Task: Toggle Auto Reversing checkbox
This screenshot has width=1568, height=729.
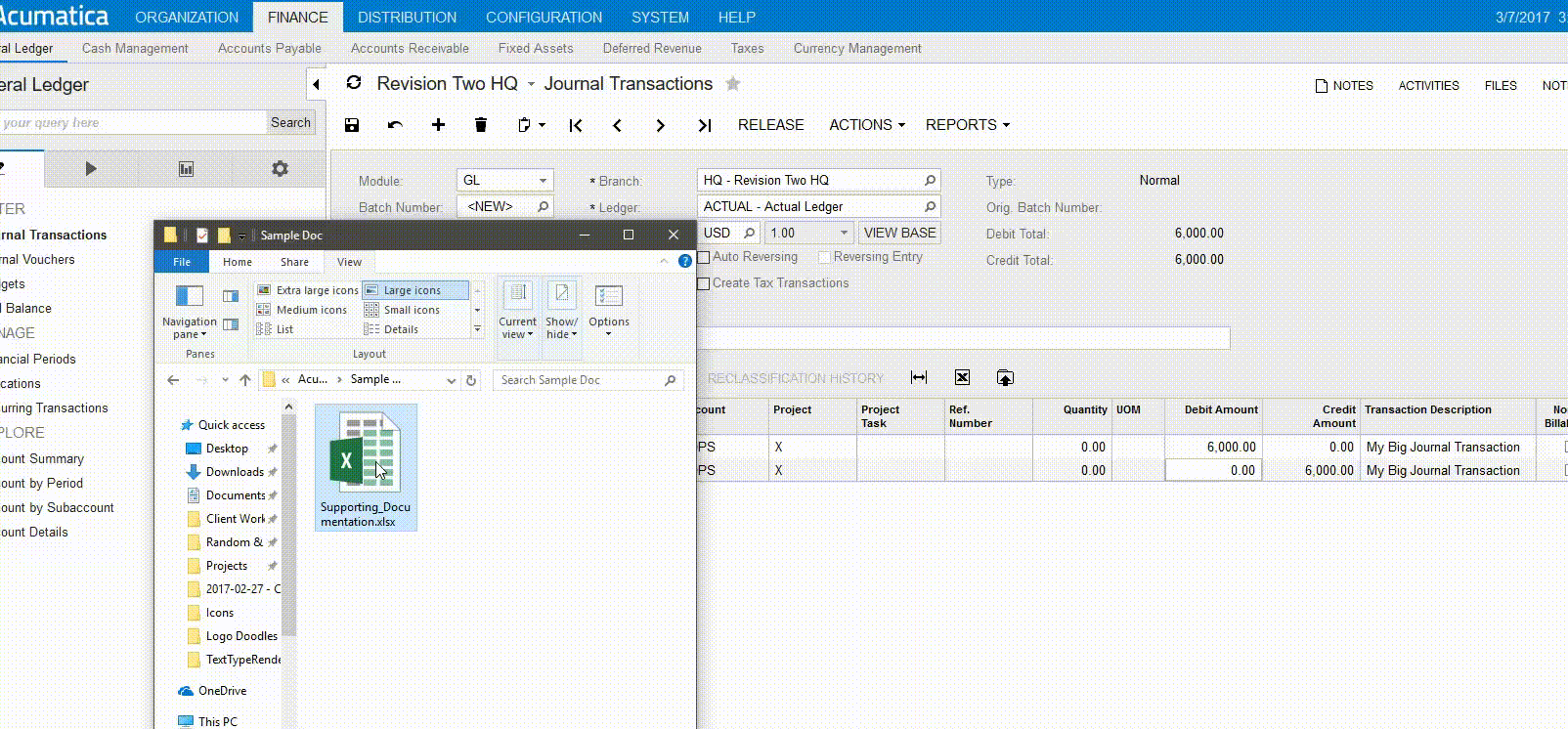Action: (704, 257)
